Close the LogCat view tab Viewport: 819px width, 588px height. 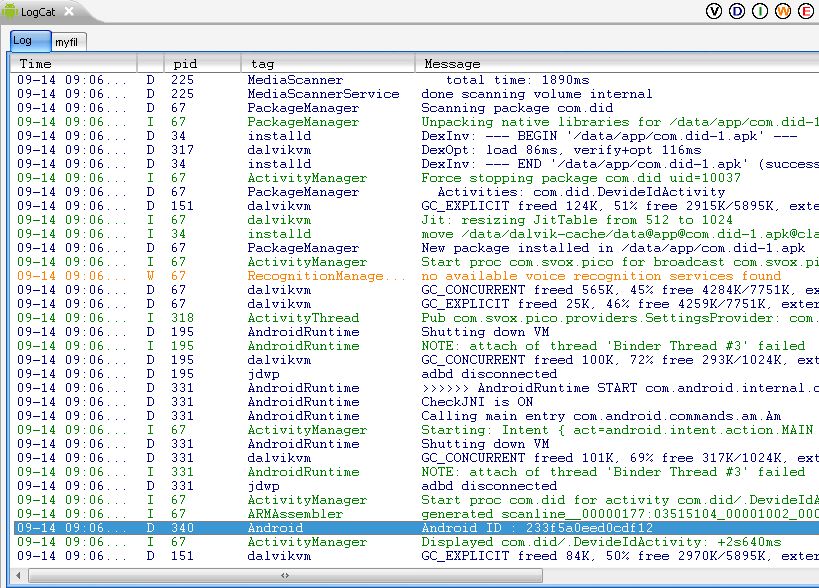point(69,11)
